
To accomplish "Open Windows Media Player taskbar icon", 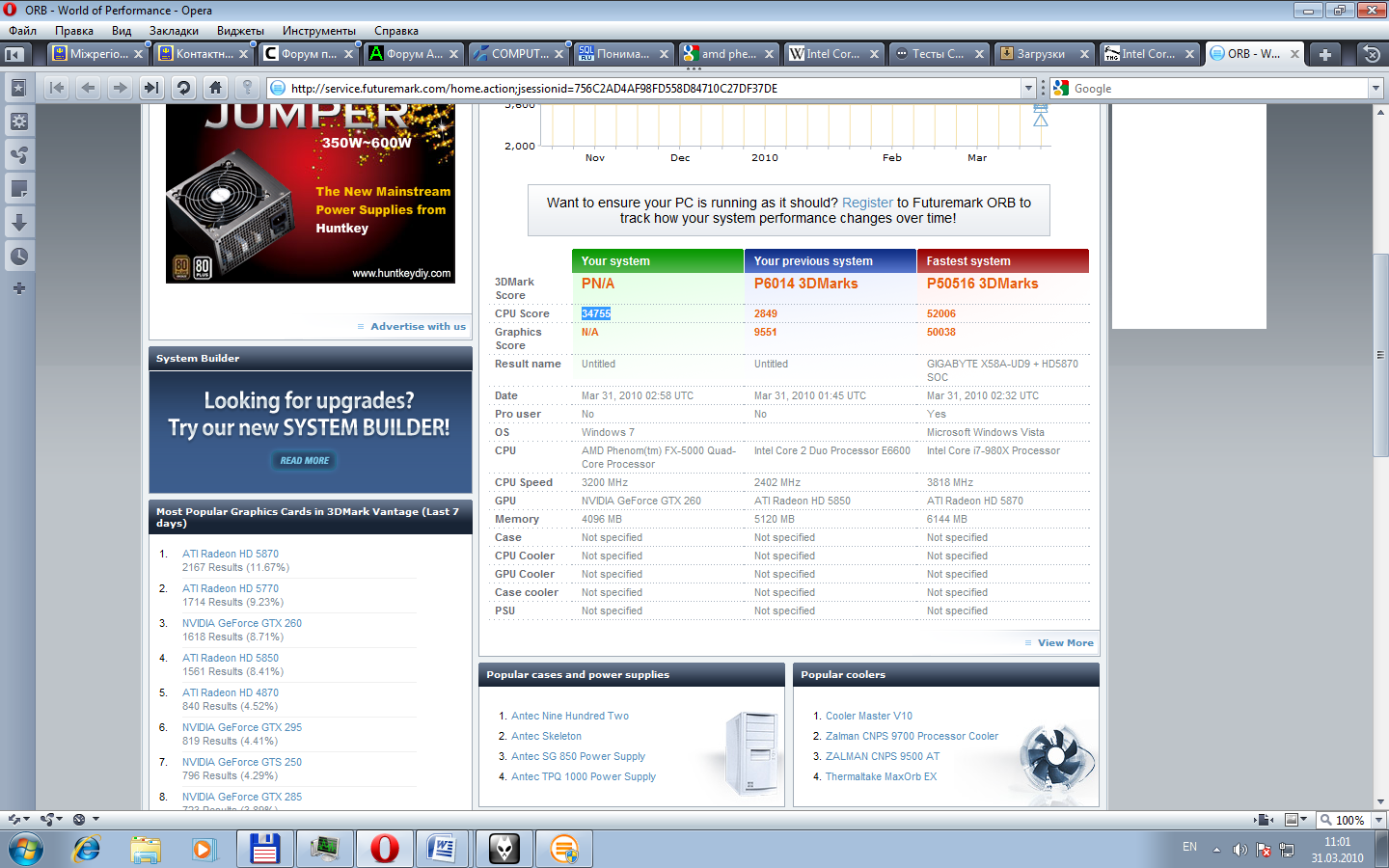I will coord(204,849).
